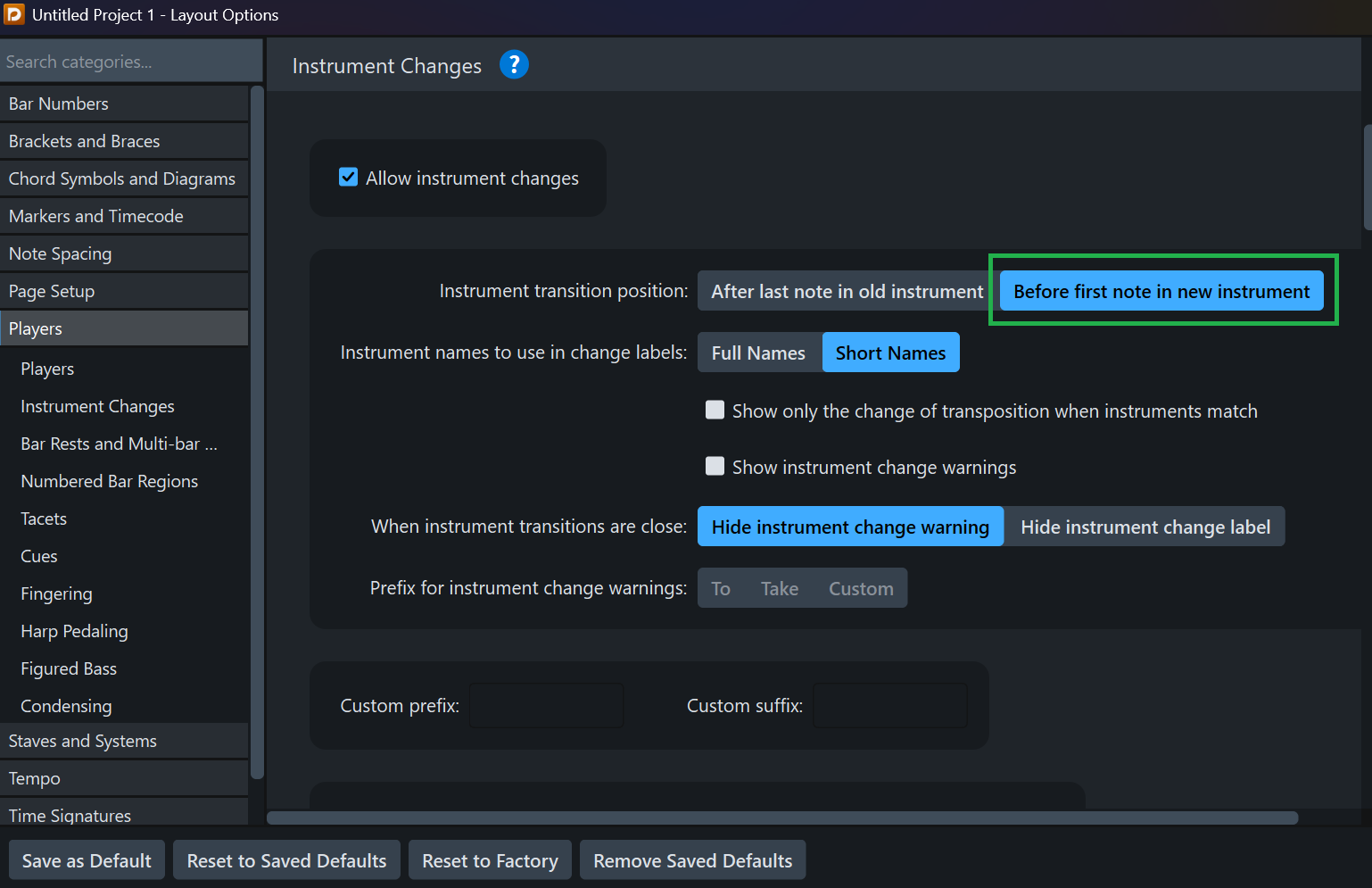Viewport: 1372px width, 888px height.
Task: Click Save as Default button
Action: [x=87, y=860]
